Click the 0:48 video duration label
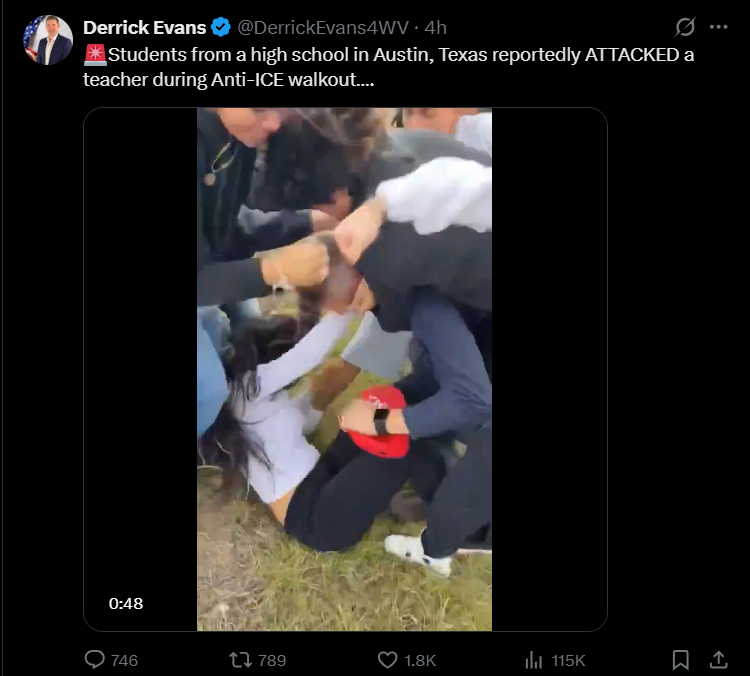The width and height of the screenshot is (750, 676). click(126, 604)
